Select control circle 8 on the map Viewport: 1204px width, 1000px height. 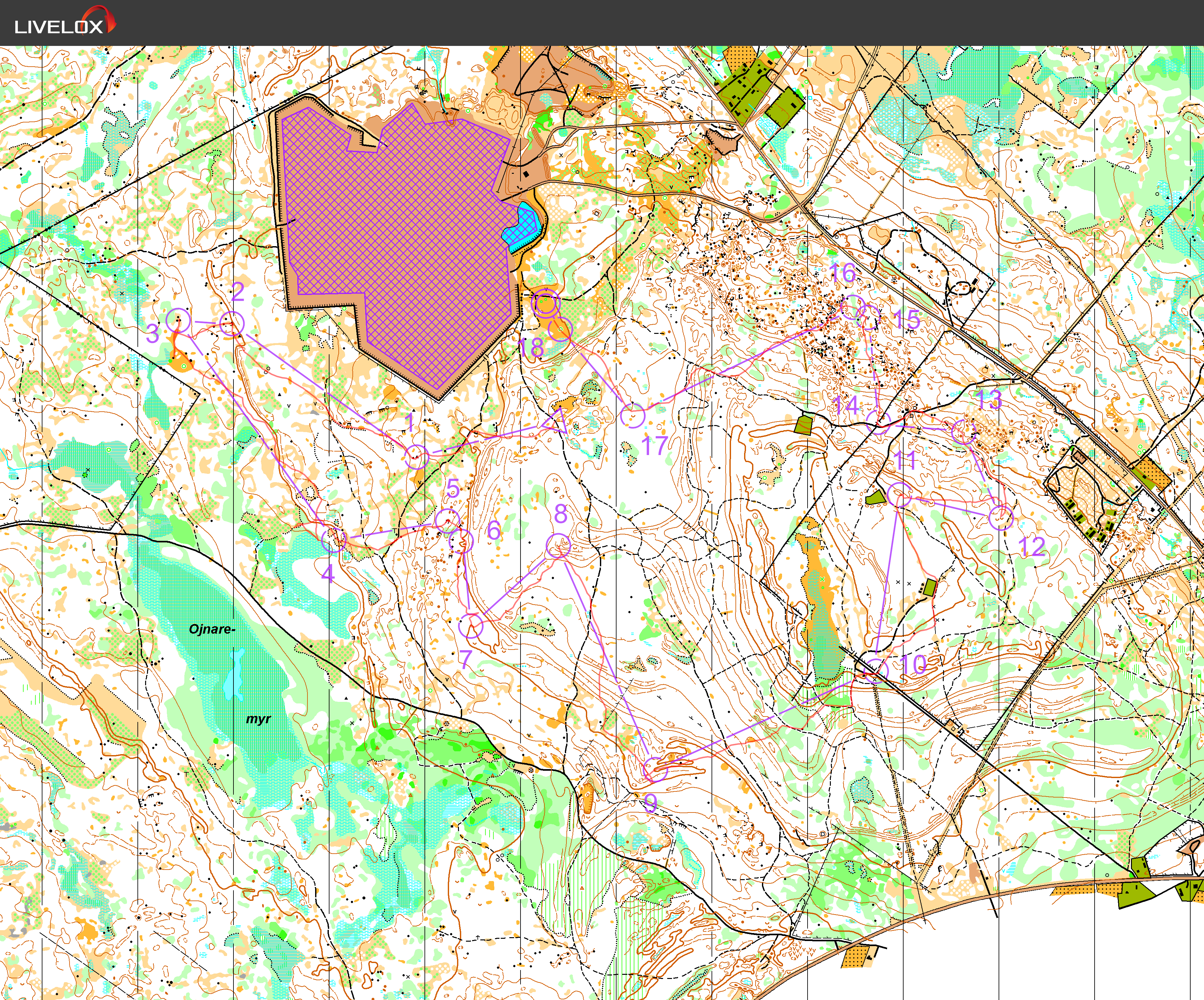(x=558, y=546)
